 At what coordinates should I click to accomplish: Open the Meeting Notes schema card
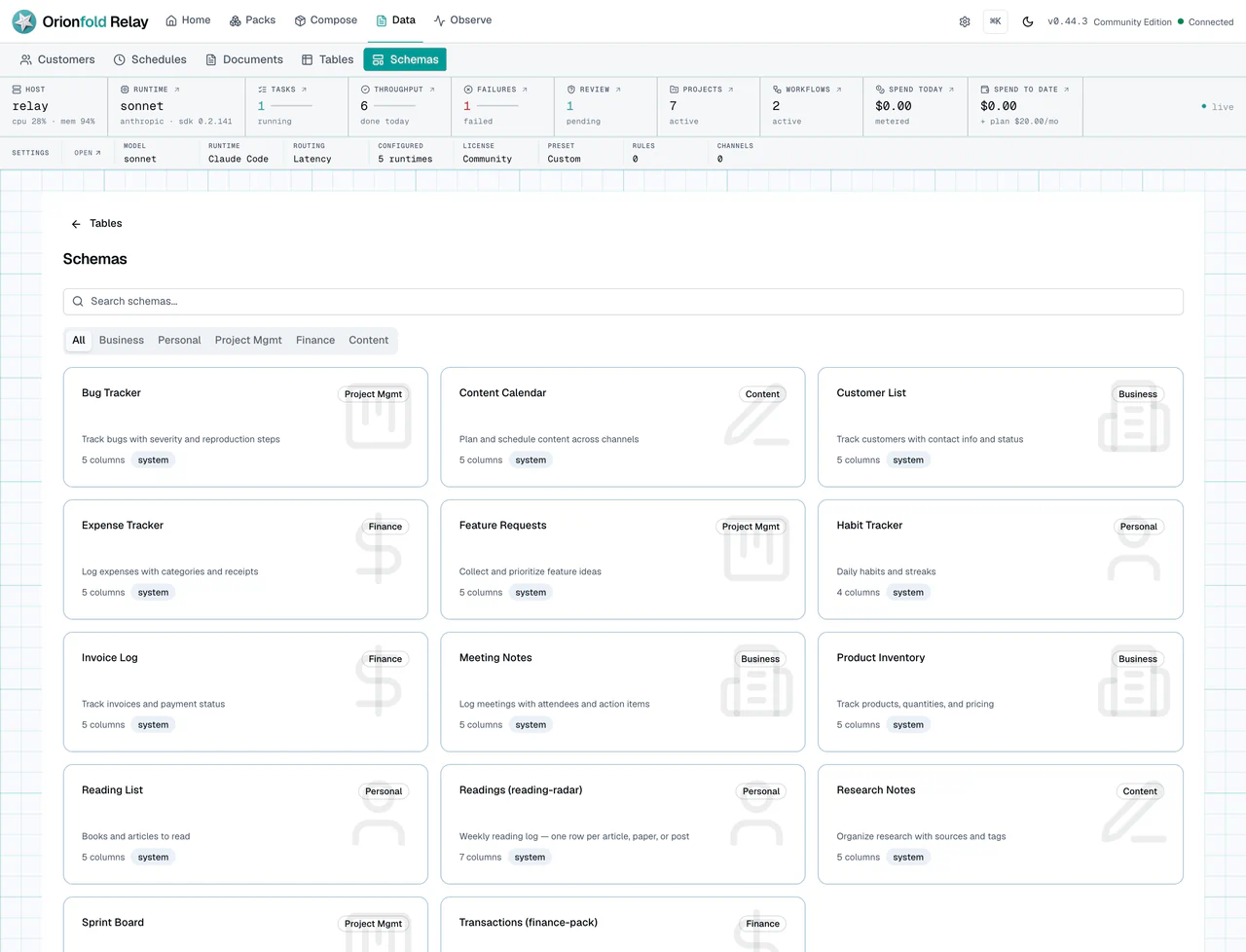623,692
